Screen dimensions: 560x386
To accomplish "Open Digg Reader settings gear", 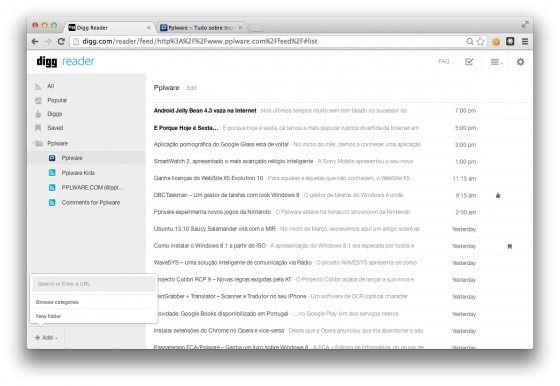I will pos(520,62).
